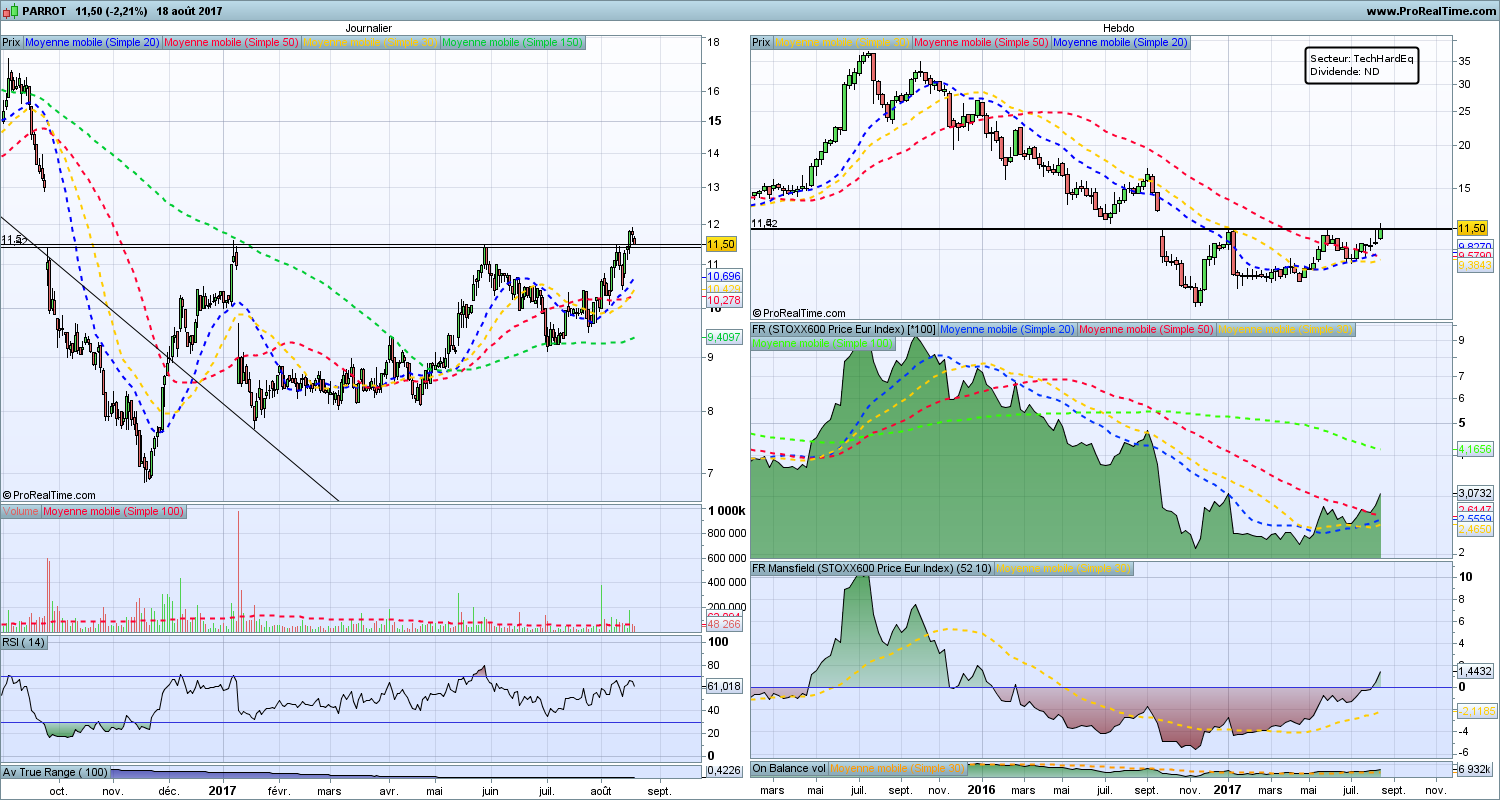Viewport: 1500px width, 800px height.
Task: Select the Prix label on the Hebdo chart
Action: click(x=761, y=43)
